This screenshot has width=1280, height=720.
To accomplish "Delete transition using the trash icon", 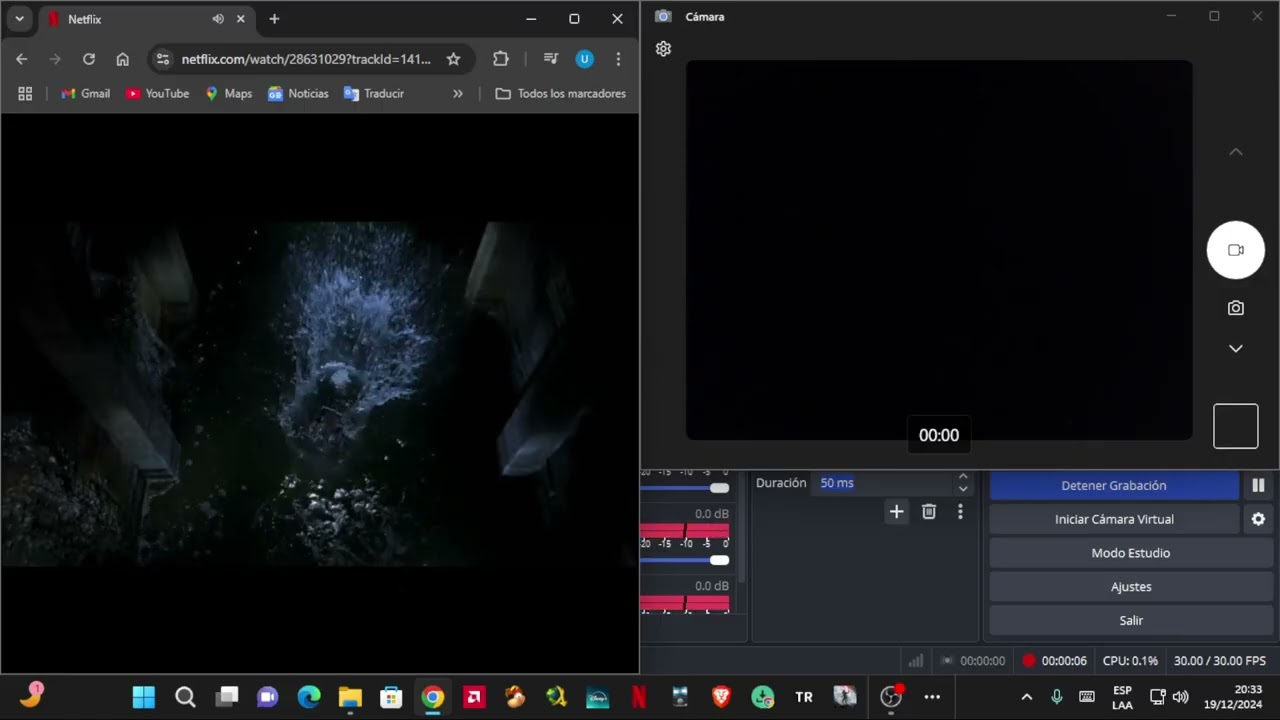I will (x=929, y=512).
